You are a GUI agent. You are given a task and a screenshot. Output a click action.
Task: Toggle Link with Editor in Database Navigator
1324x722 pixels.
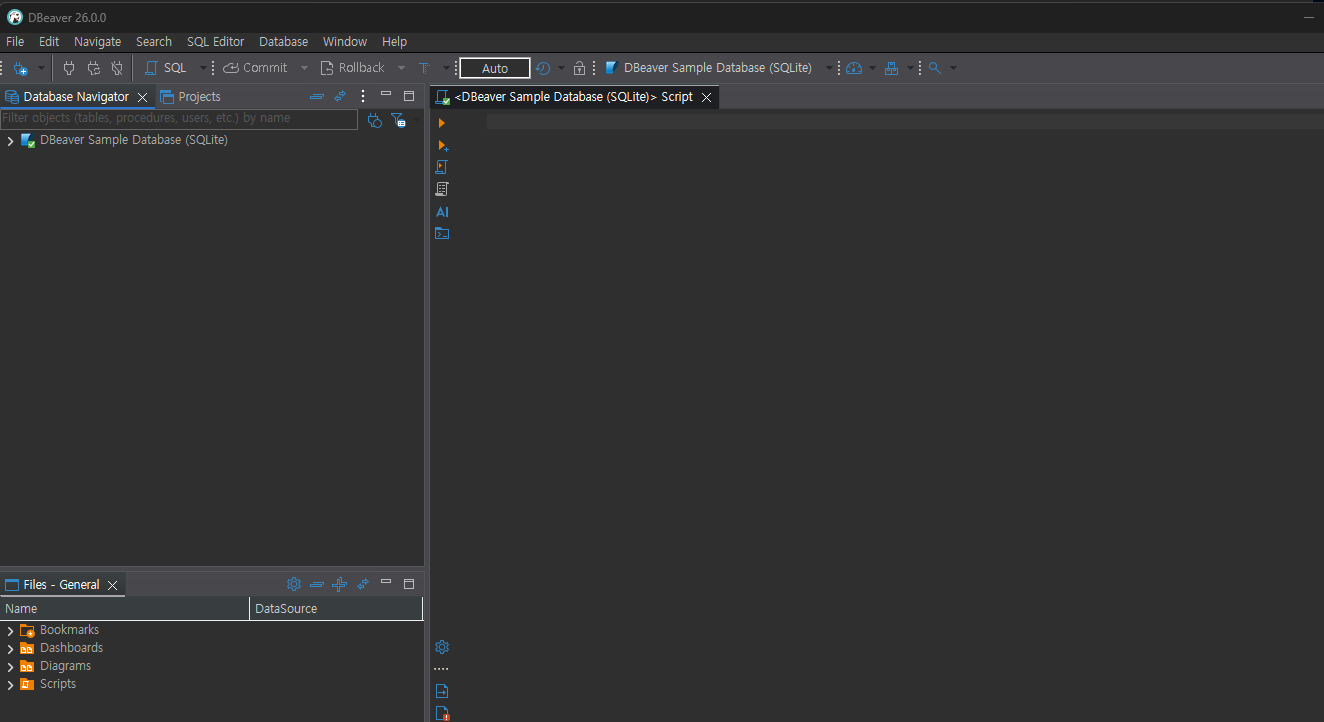click(x=340, y=96)
